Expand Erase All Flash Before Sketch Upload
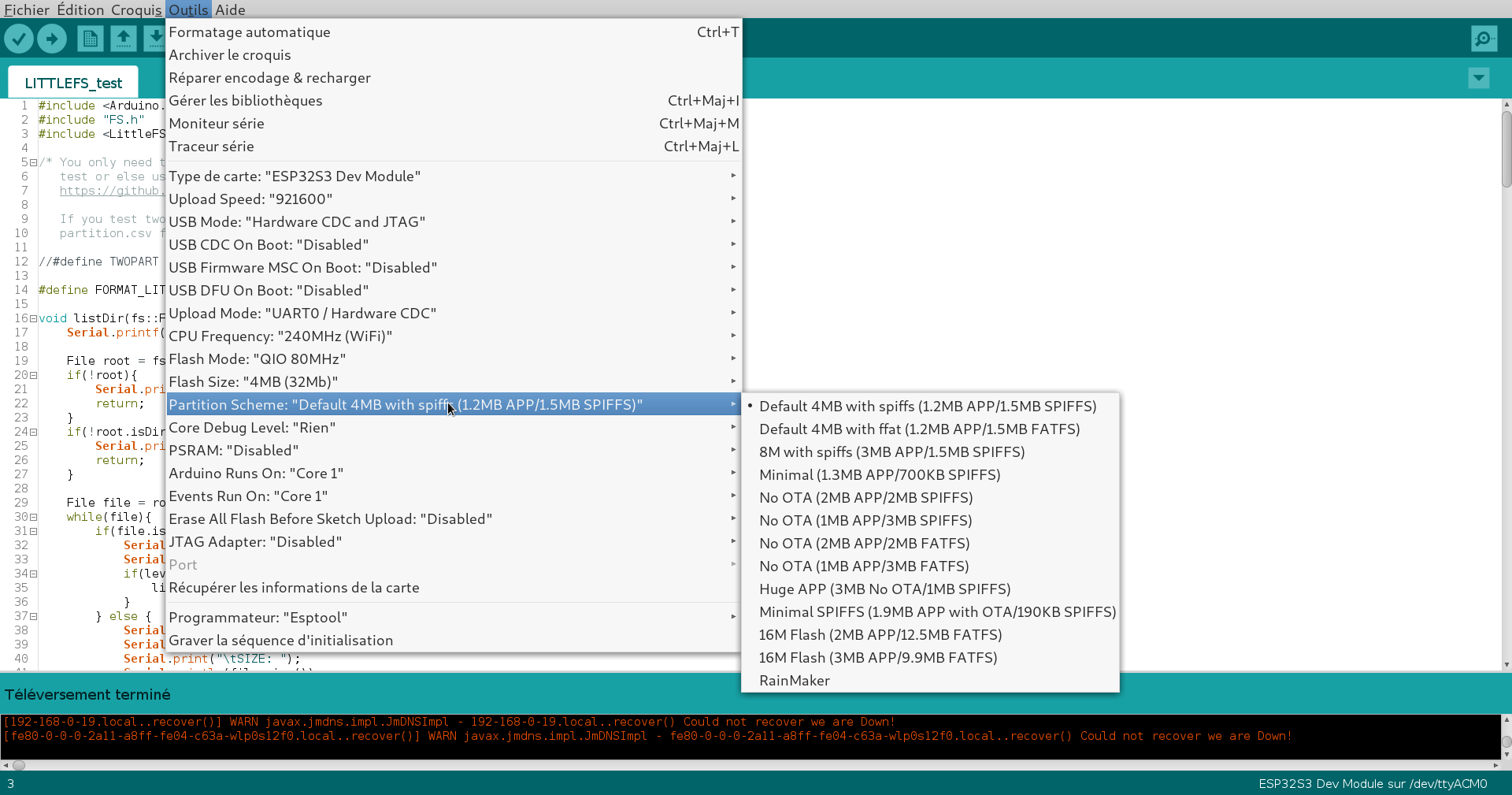The width and height of the screenshot is (1512, 795). tap(454, 519)
